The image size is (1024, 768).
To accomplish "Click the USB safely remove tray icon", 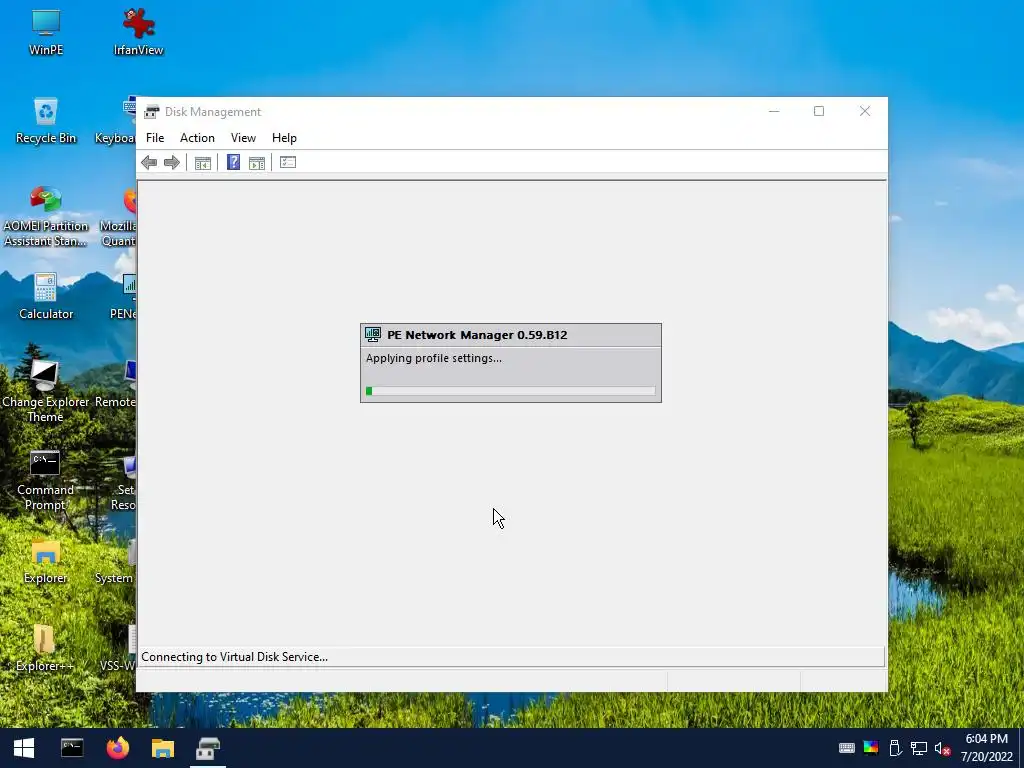I will (895, 748).
